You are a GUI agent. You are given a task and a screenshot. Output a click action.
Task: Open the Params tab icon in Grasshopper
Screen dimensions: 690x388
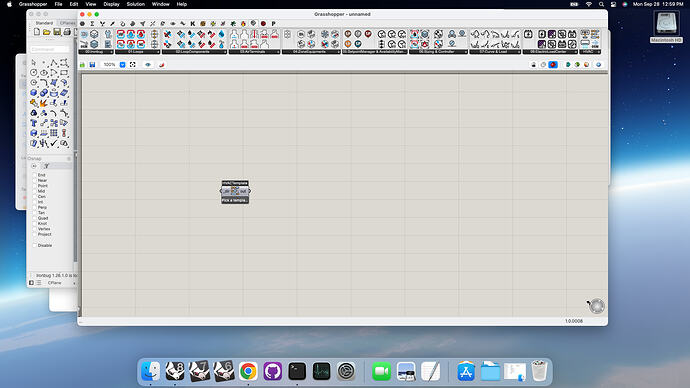[82, 24]
